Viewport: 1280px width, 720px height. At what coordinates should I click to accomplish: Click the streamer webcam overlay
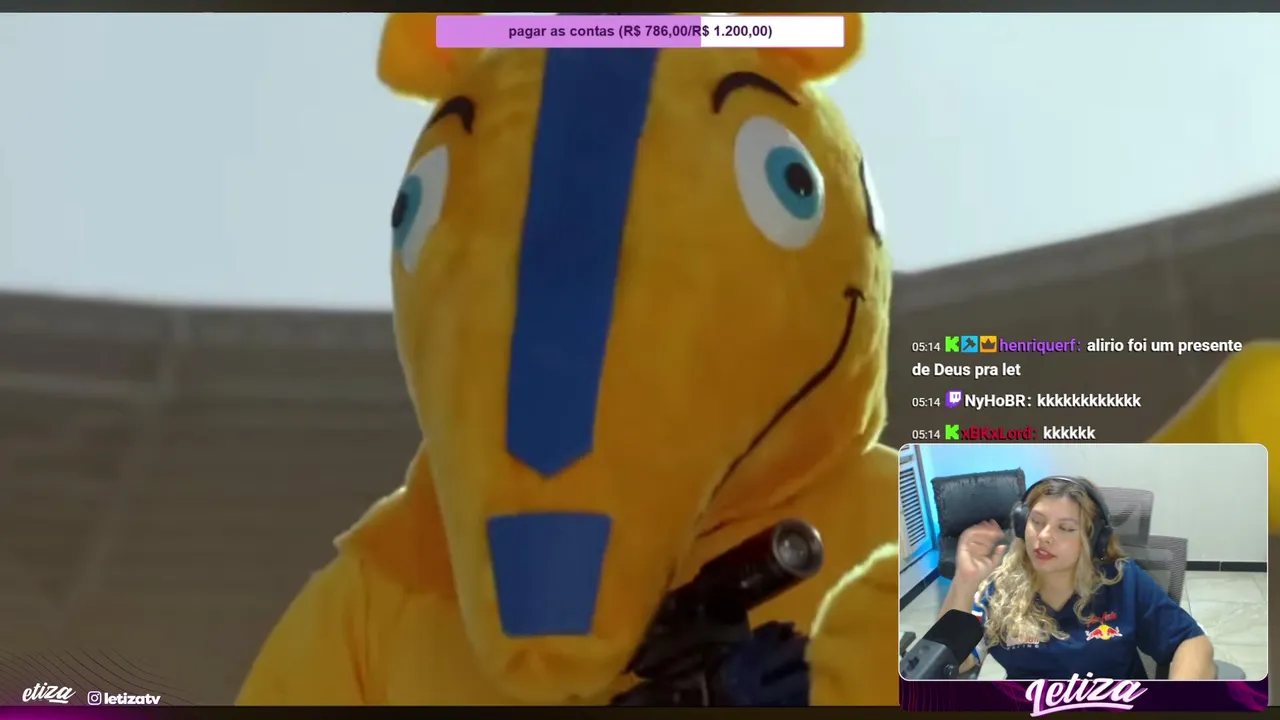point(1083,563)
